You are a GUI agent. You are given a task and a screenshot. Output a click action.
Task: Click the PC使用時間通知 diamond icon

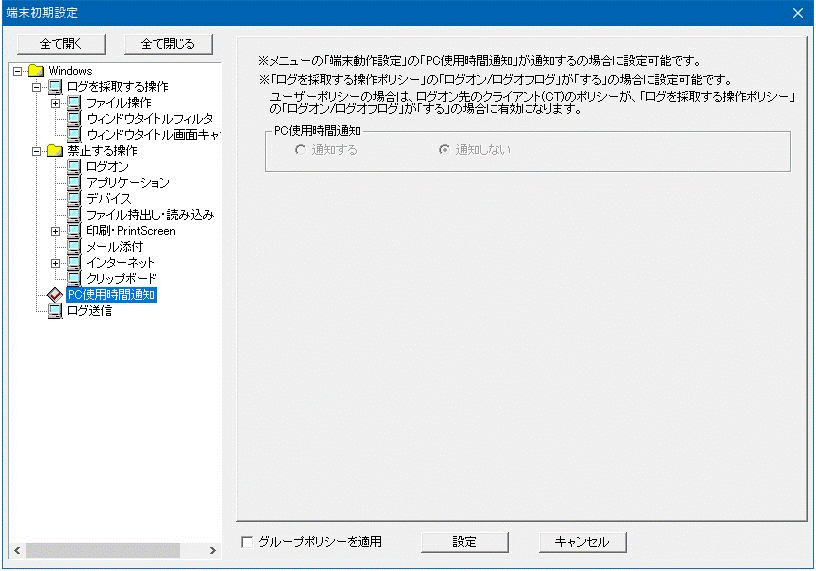(x=55, y=295)
